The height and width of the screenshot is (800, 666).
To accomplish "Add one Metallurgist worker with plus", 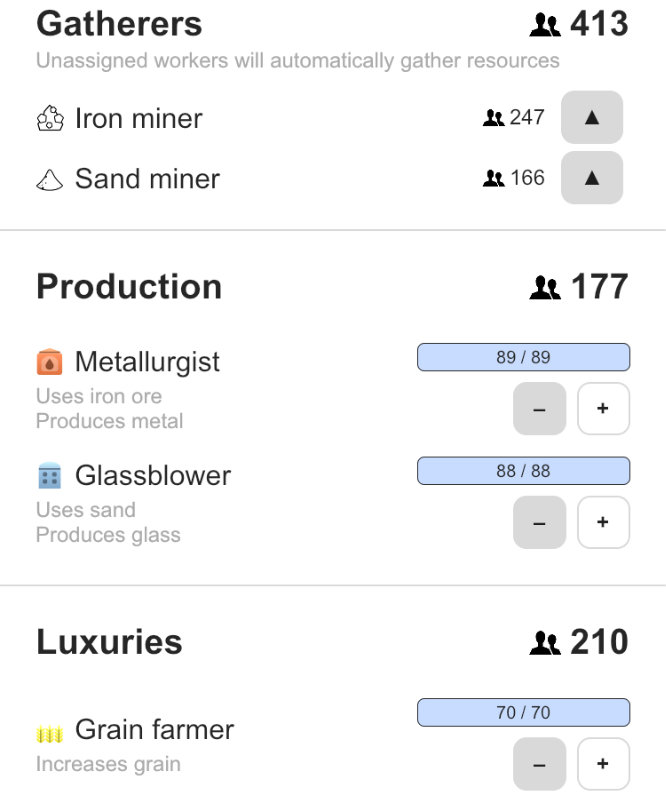I will pos(603,409).
